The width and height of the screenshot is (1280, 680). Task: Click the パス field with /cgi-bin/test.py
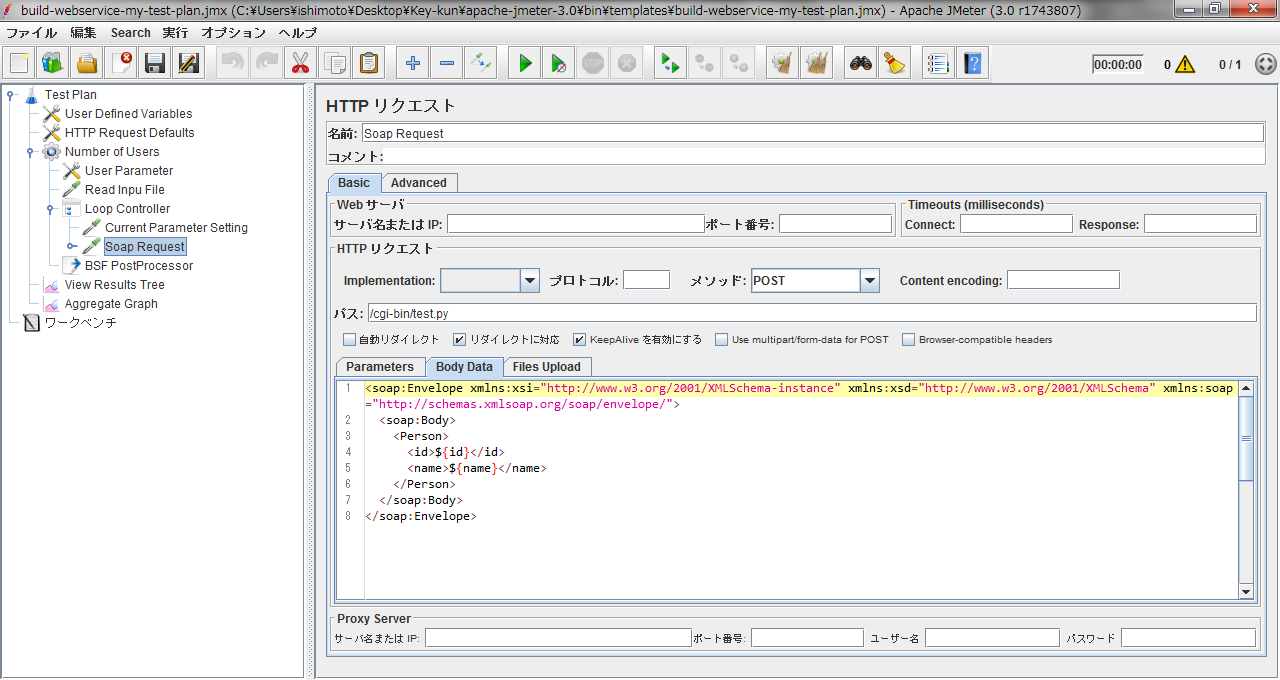812,313
